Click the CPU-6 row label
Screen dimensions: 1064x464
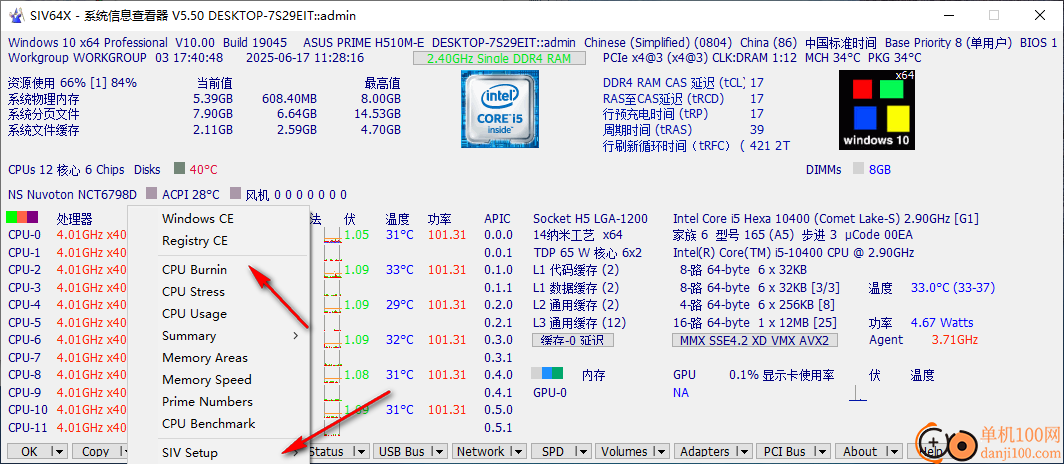tap(24, 340)
